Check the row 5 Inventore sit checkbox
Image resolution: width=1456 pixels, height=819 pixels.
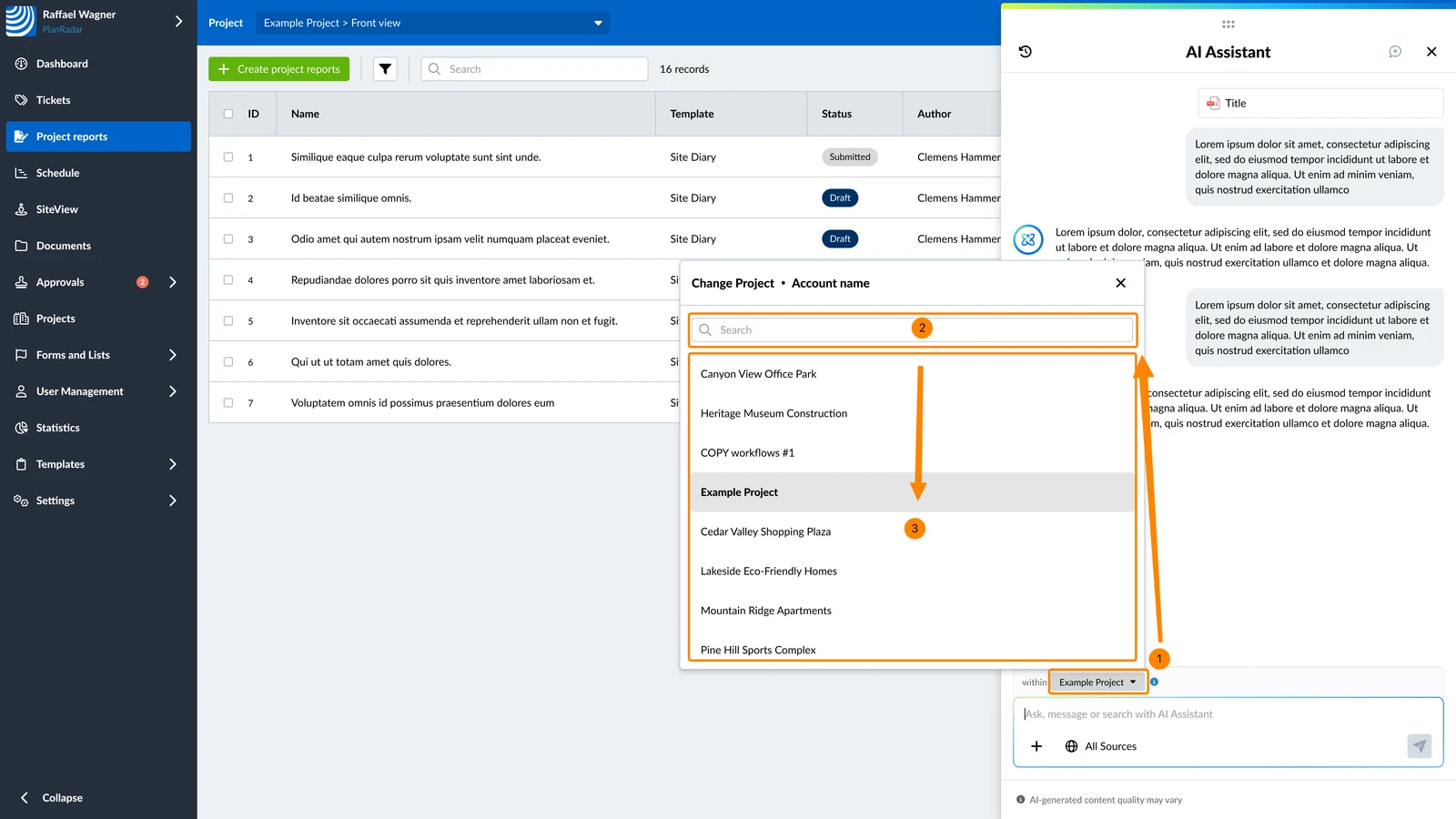click(x=228, y=320)
